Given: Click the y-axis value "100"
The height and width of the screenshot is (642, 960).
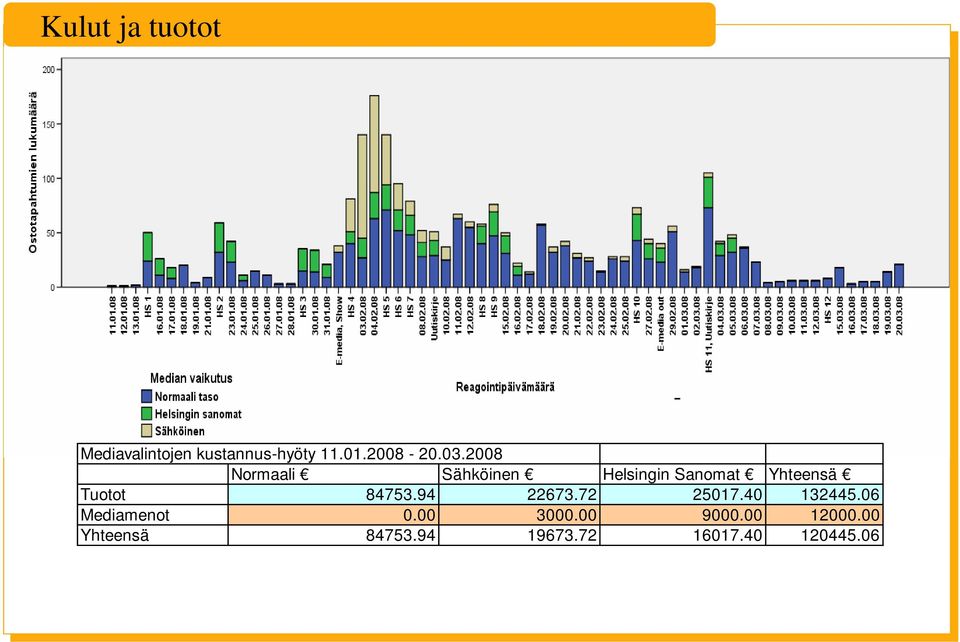Looking at the screenshot, I should [x=48, y=179].
